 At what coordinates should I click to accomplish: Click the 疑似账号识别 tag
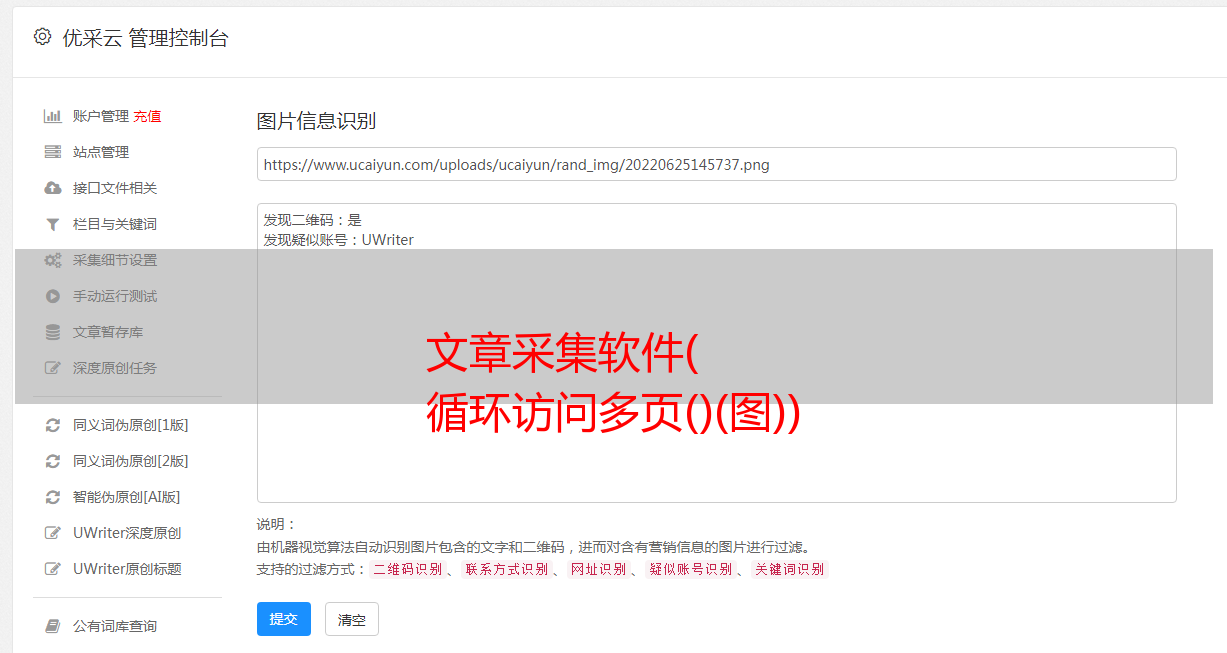pyautogui.click(x=690, y=569)
